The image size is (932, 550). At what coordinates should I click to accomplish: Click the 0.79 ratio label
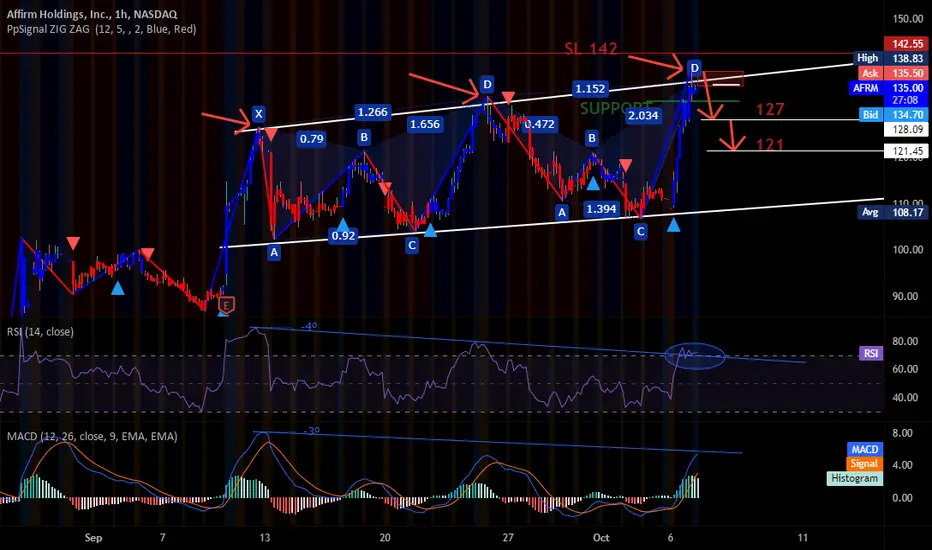tap(311, 139)
